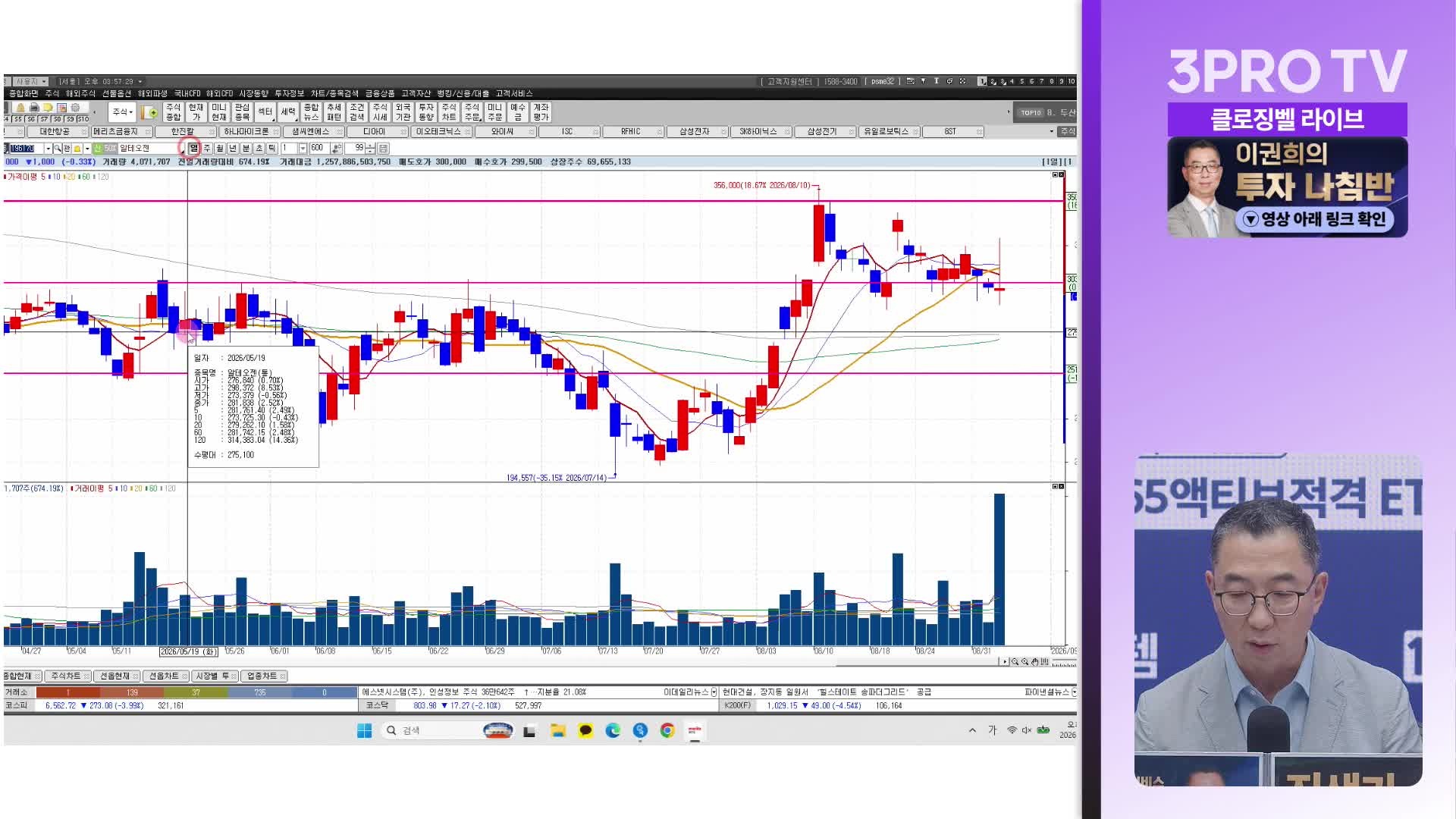This screenshot has width=1456, height=819.
Task: Click the 99 stepper arrows
Action: pos(370,148)
